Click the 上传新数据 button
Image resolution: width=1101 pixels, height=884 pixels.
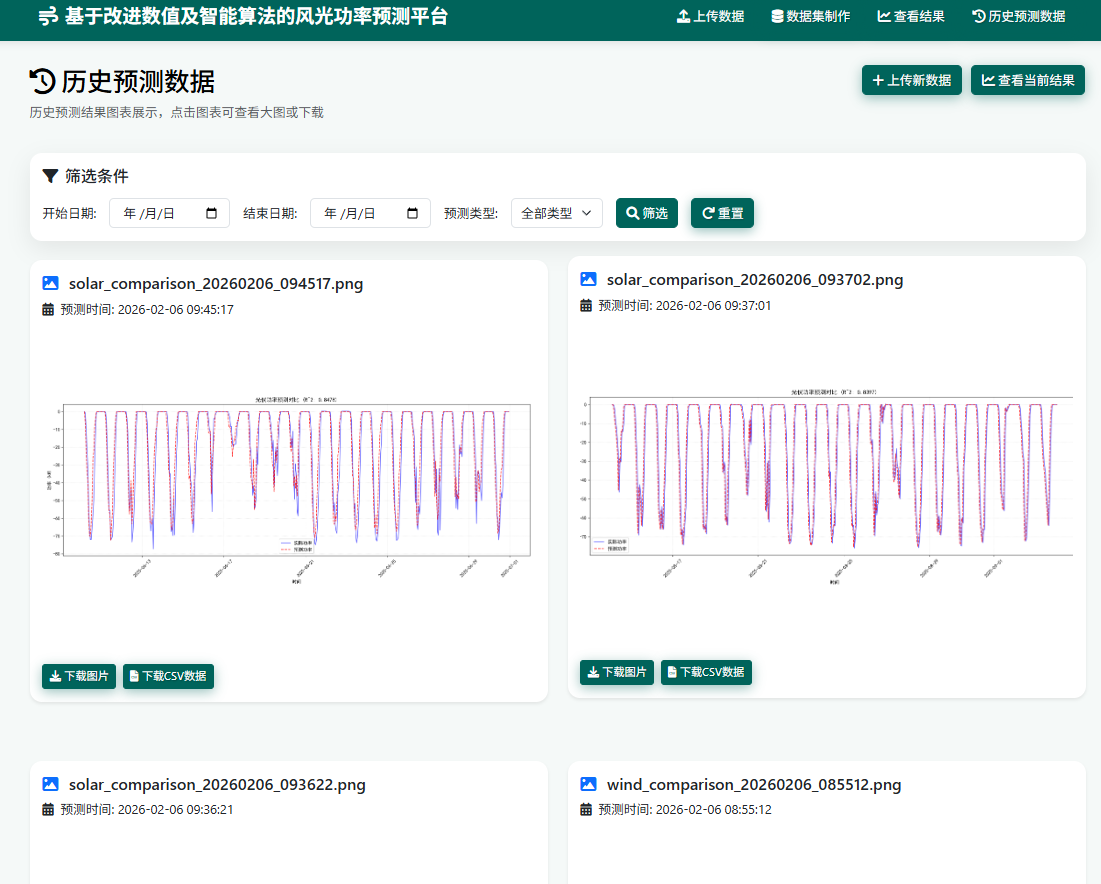pyautogui.click(x=911, y=80)
